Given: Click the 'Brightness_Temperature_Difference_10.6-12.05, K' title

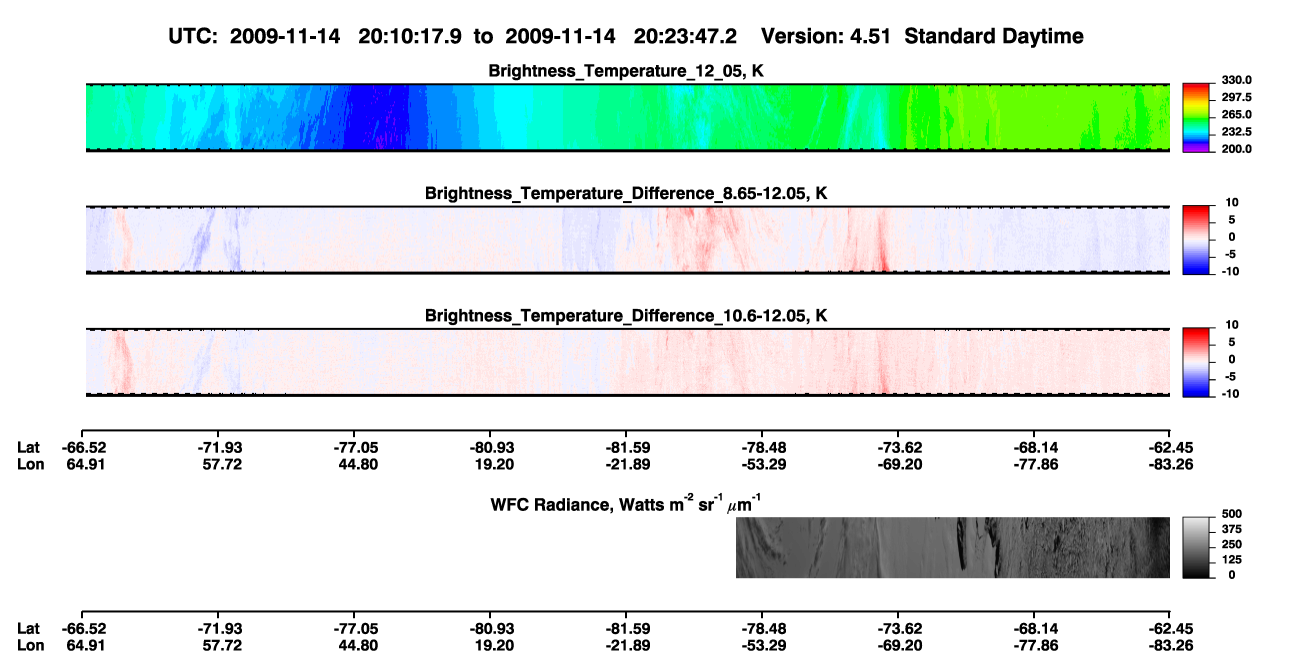Looking at the screenshot, I should coord(627,315).
